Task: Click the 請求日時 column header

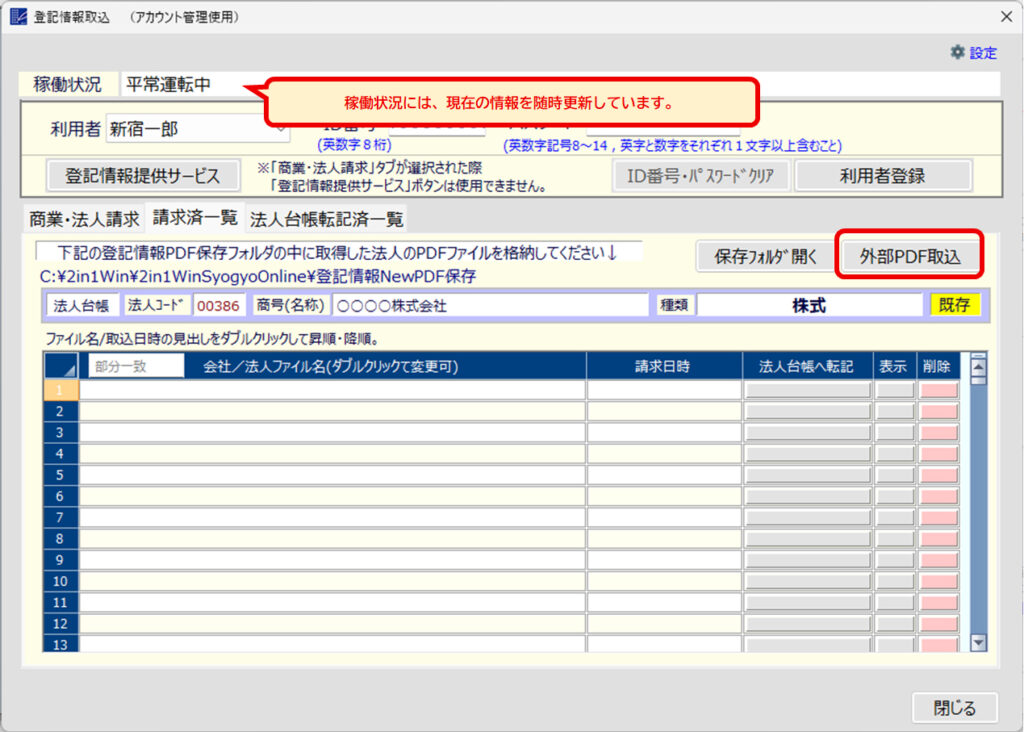Action: (x=663, y=366)
